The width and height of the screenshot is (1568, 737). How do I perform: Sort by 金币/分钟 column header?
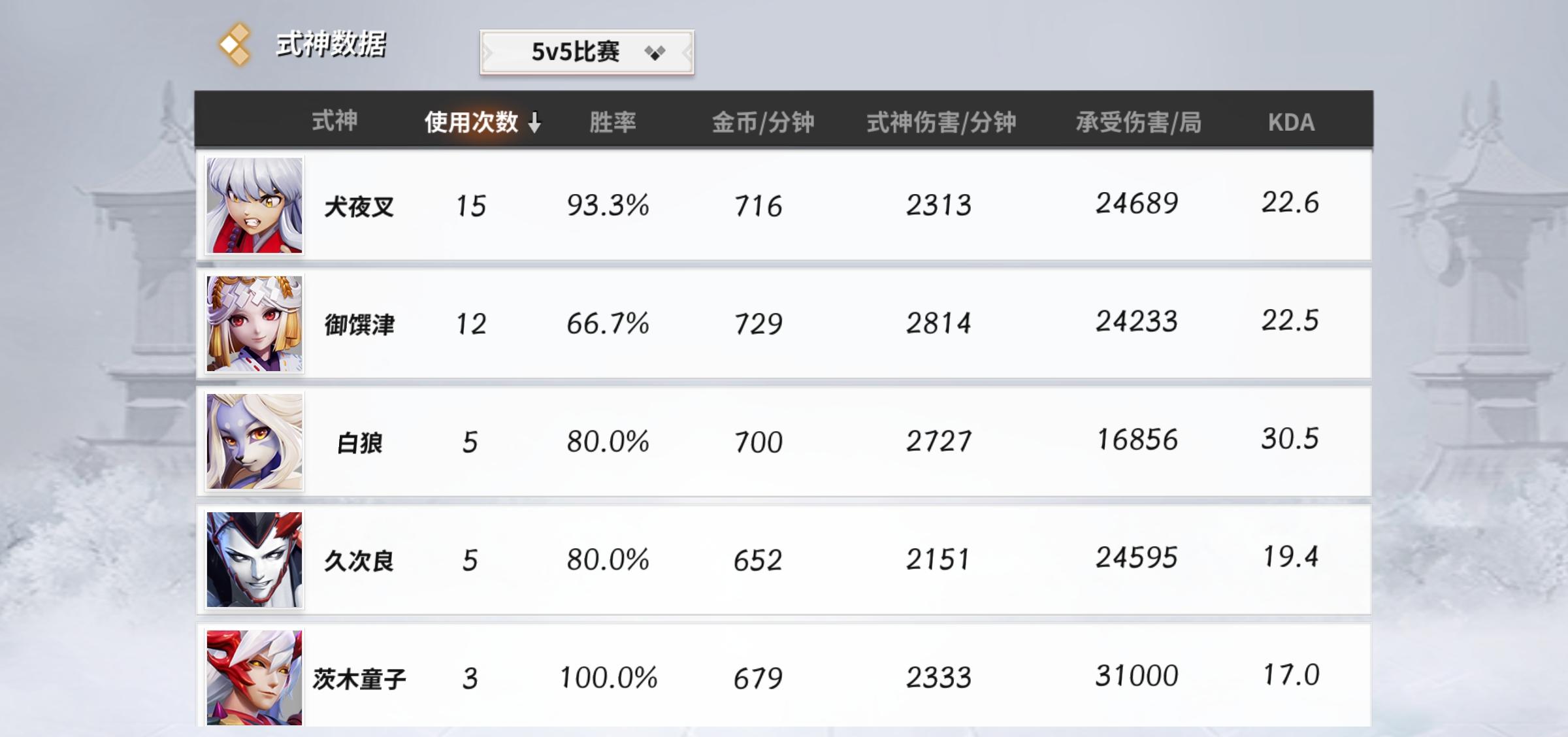coord(762,122)
